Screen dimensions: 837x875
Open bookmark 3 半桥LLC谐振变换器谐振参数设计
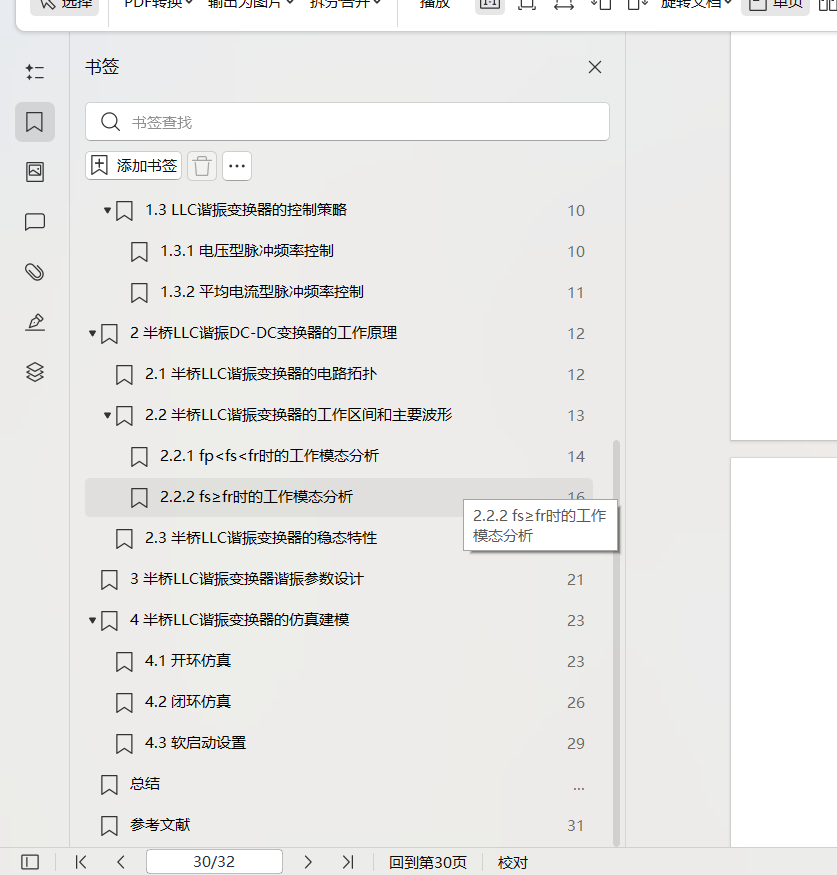pos(247,579)
